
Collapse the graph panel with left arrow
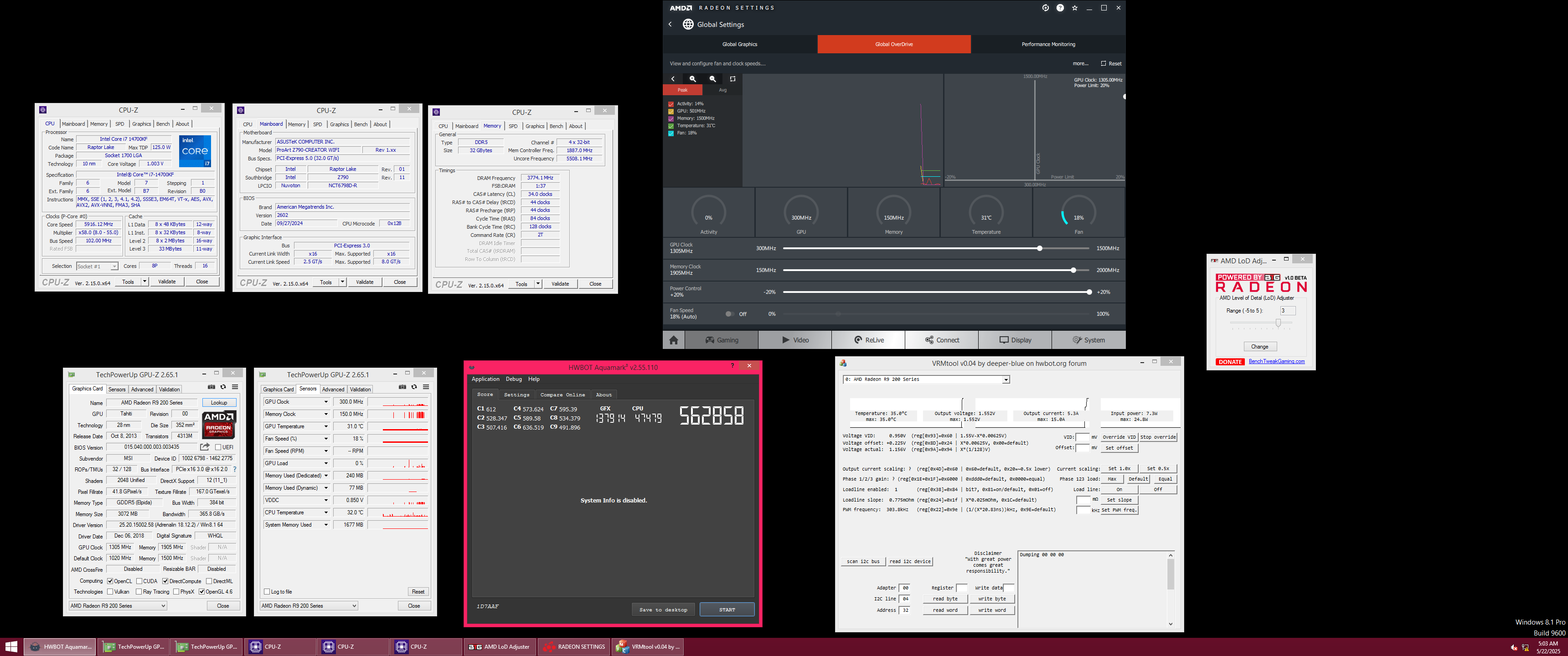[x=673, y=78]
